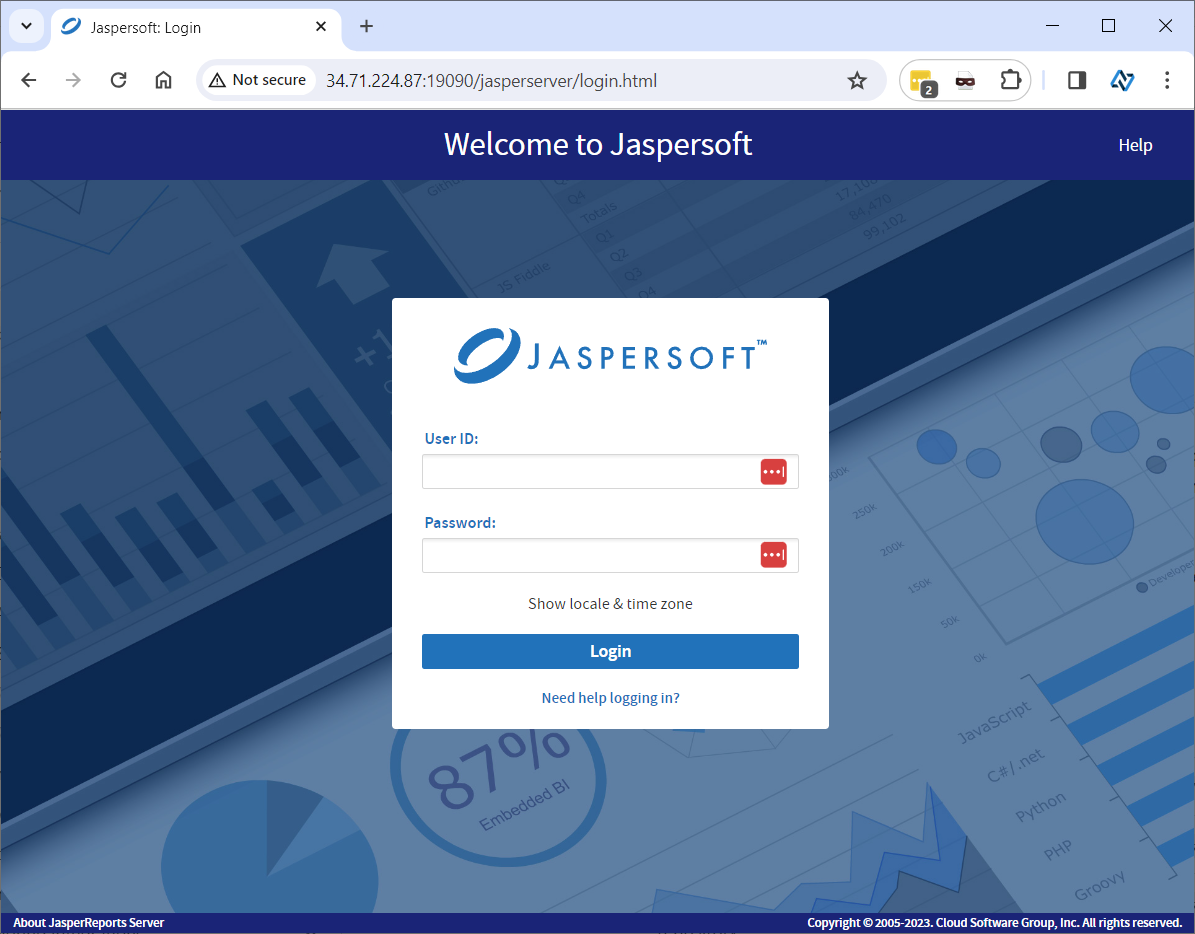The width and height of the screenshot is (1195, 934).
Task: Reload the Jaspersoft login page
Action: [x=118, y=81]
